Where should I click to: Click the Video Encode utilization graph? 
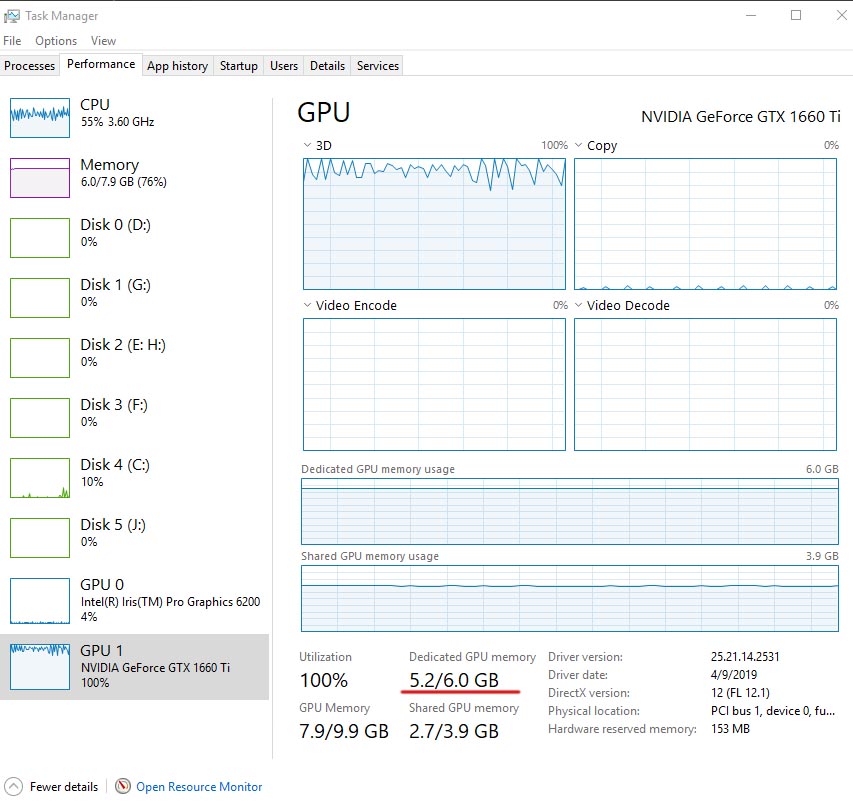[434, 384]
